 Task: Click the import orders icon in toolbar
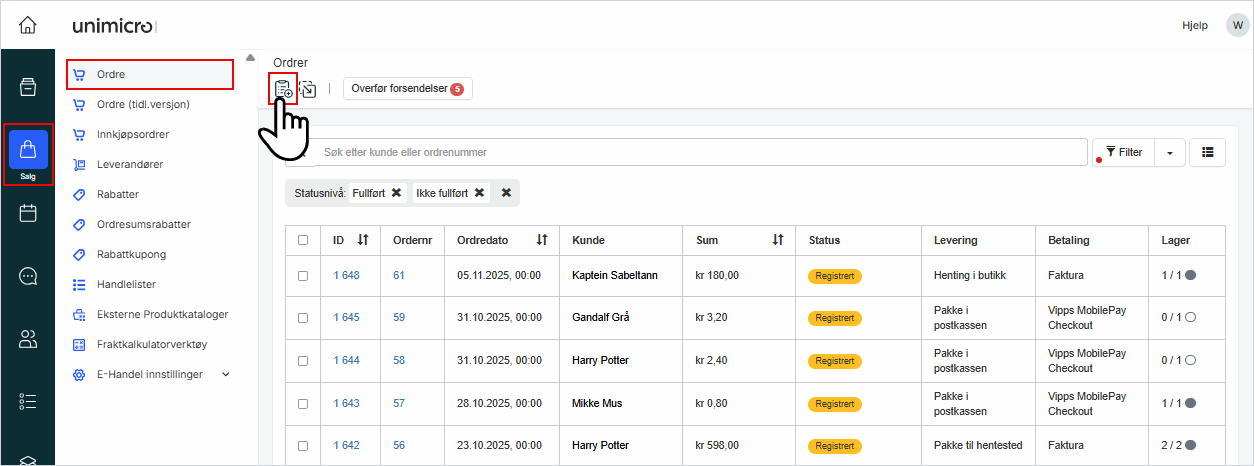(308, 89)
